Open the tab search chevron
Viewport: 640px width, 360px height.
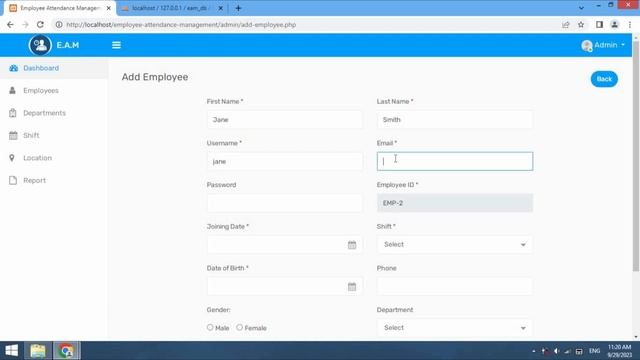581,8
